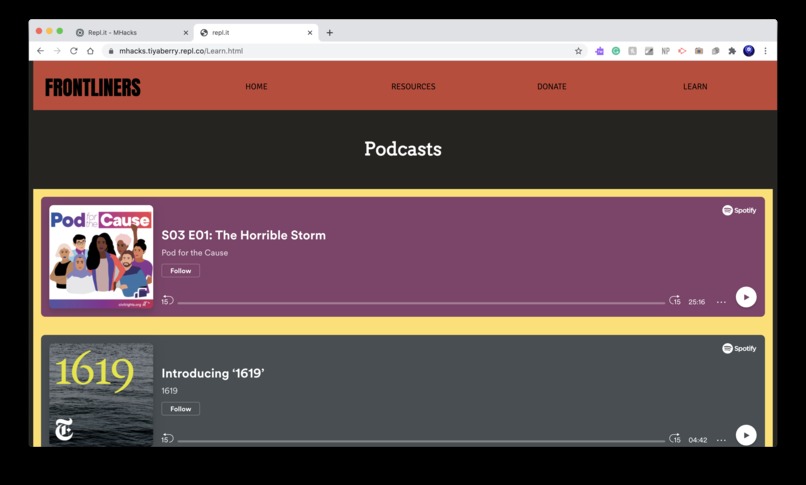Screen dimensions: 806x485
Task: Follow the 1619 podcast
Action: pyautogui.click(x=180, y=409)
